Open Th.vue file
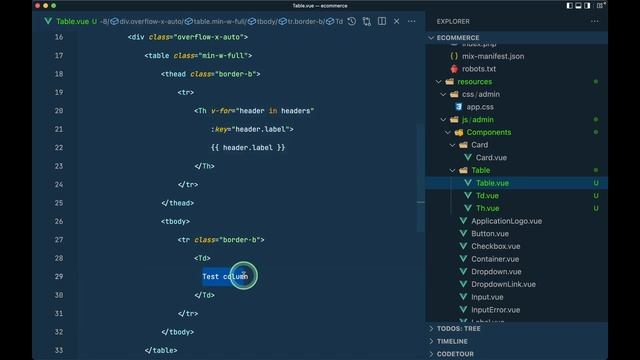This screenshot has height=360, width=640. (487, 209)
